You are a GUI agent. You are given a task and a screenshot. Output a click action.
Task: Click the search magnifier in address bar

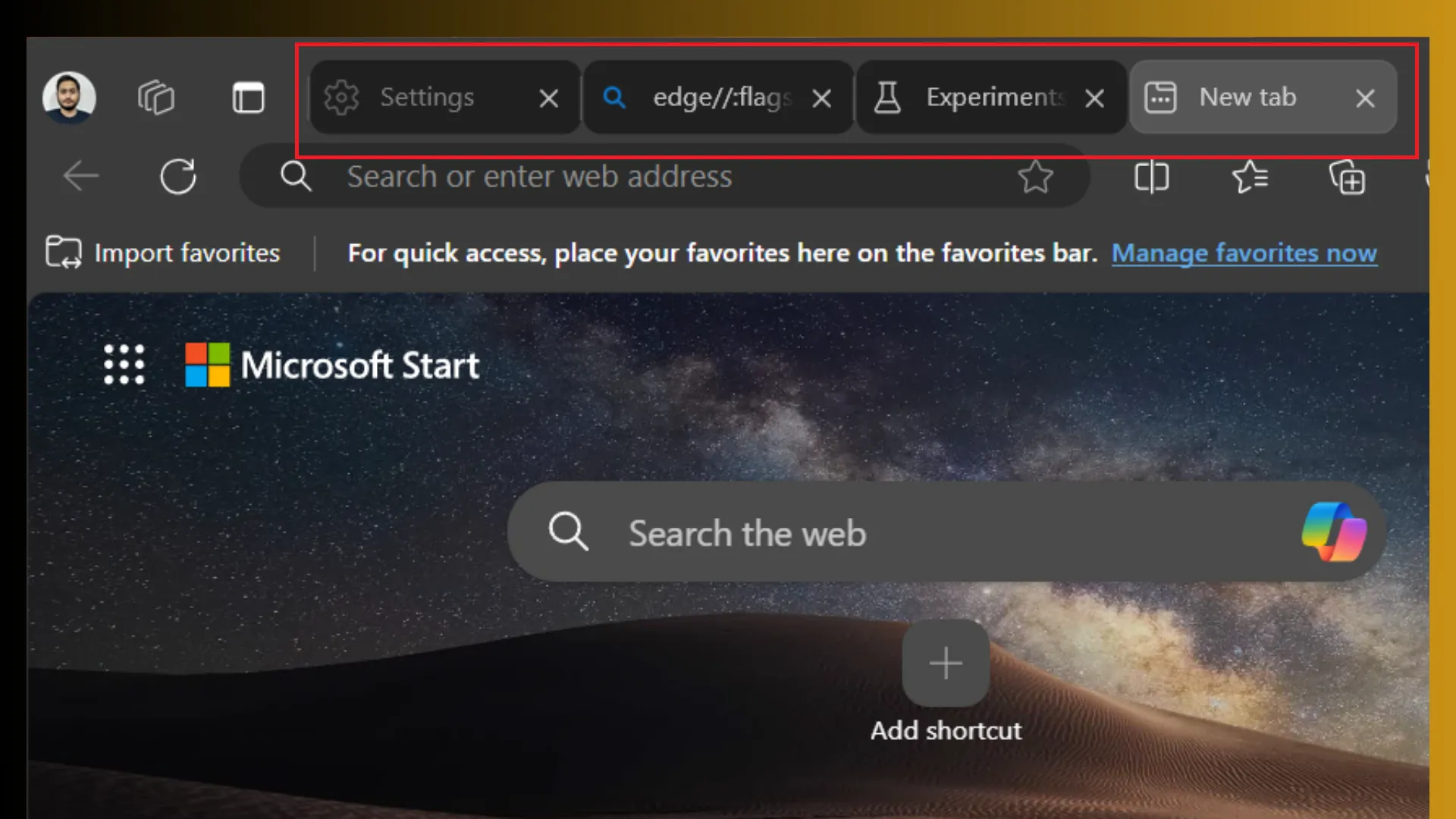point(297,177)
